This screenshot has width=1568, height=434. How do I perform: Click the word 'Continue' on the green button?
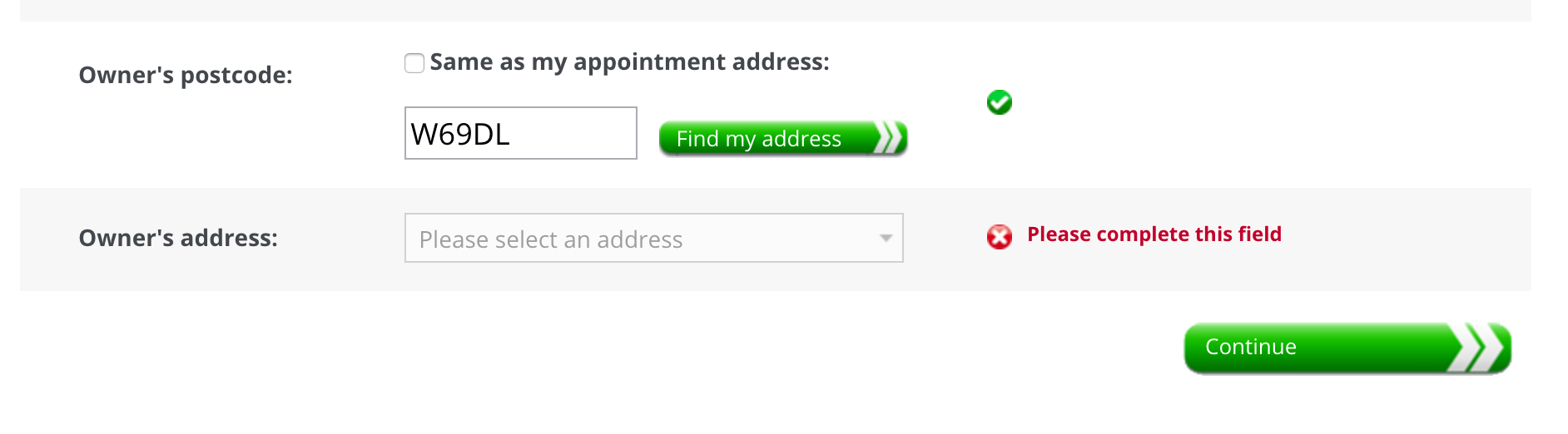[1251, 347]
